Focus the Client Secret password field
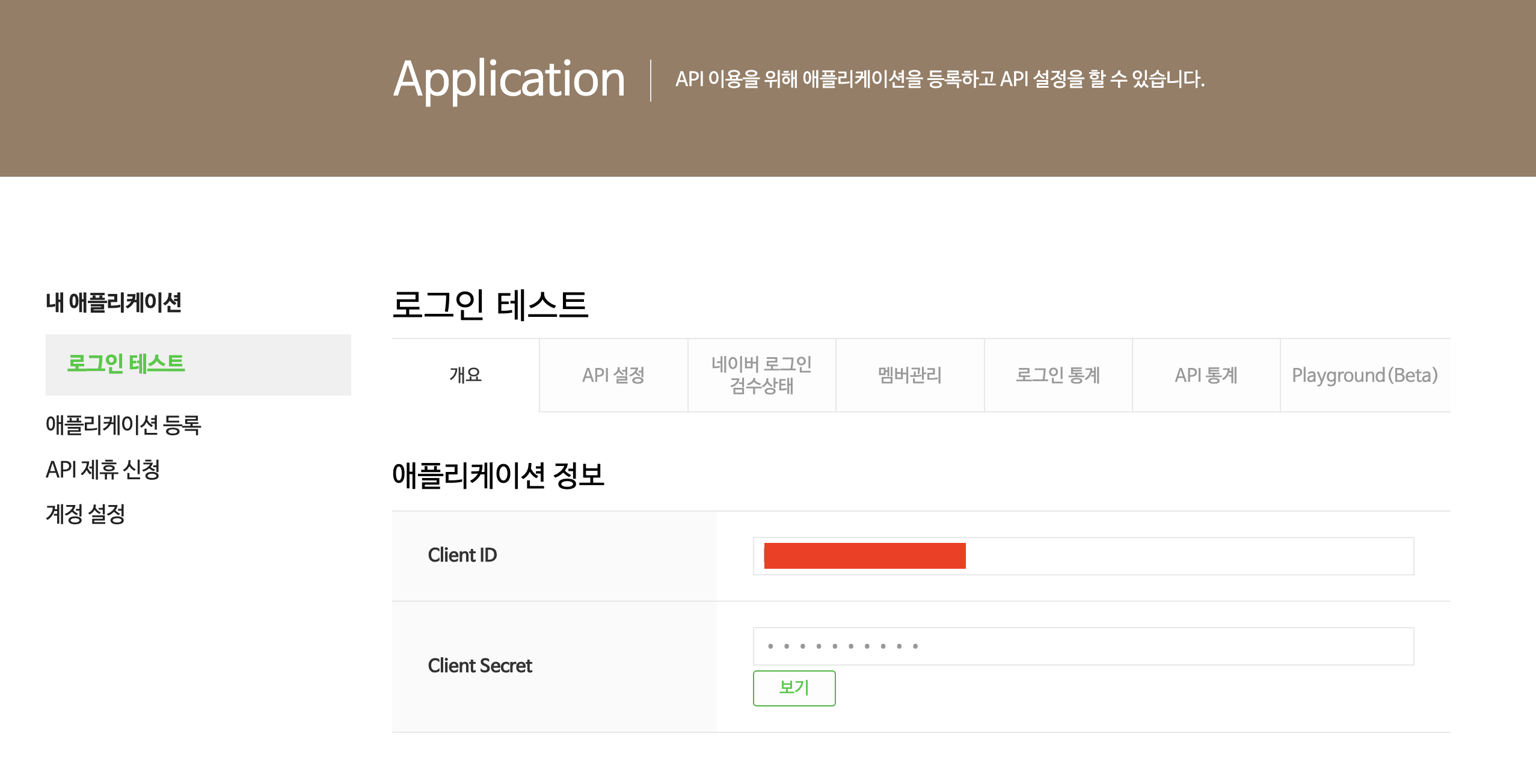1536x784 pixels. pyautogui.click(x=1083, y=646)
